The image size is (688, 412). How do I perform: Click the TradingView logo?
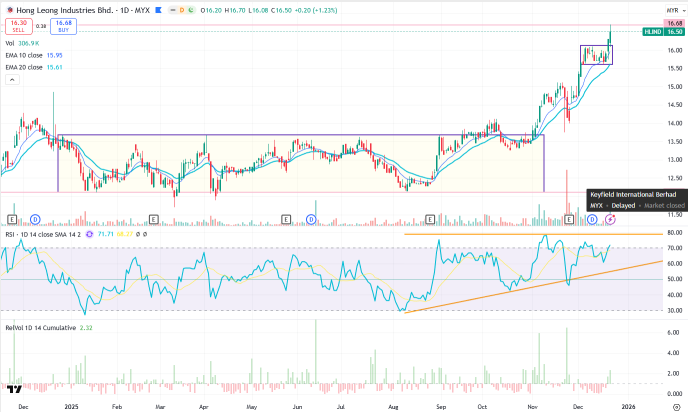14,389
